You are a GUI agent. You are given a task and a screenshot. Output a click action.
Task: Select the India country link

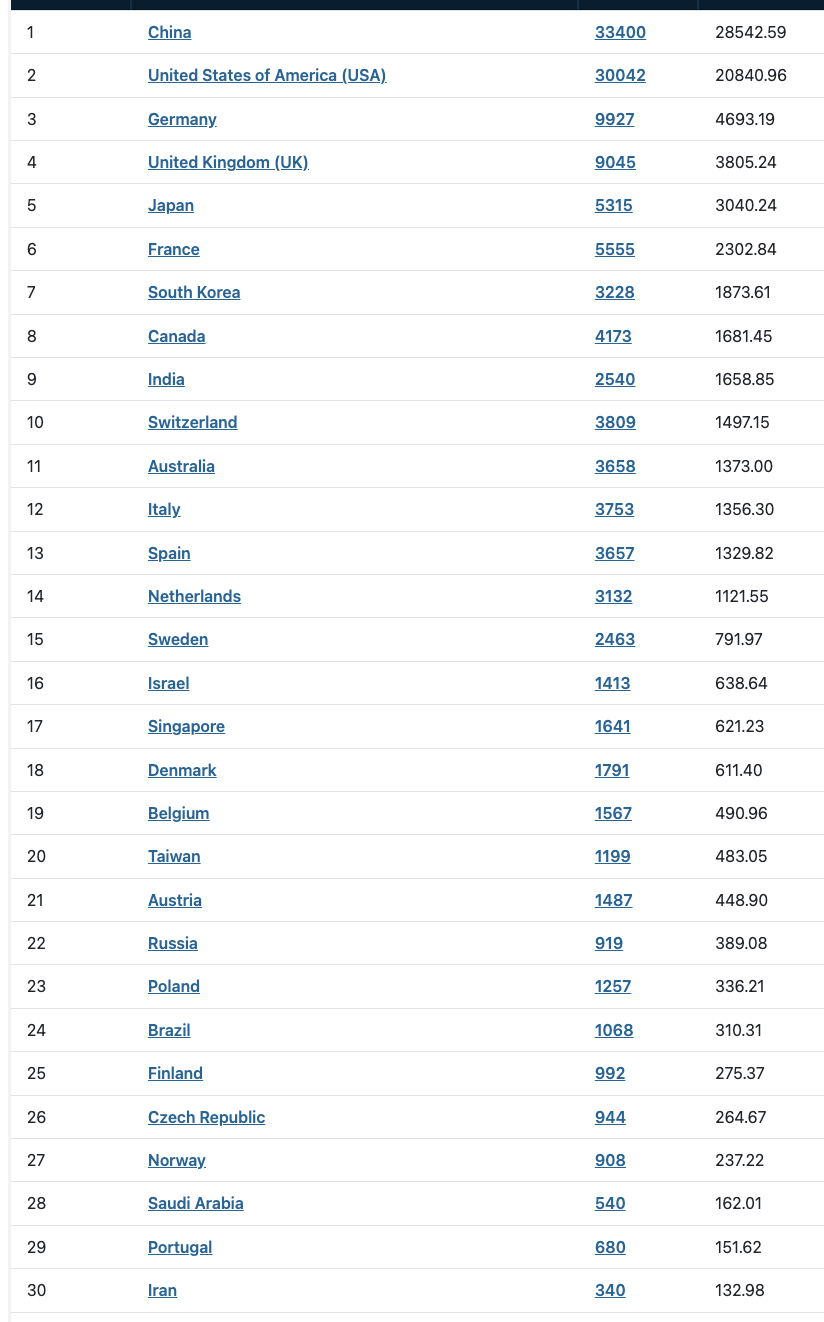(166, 379)
